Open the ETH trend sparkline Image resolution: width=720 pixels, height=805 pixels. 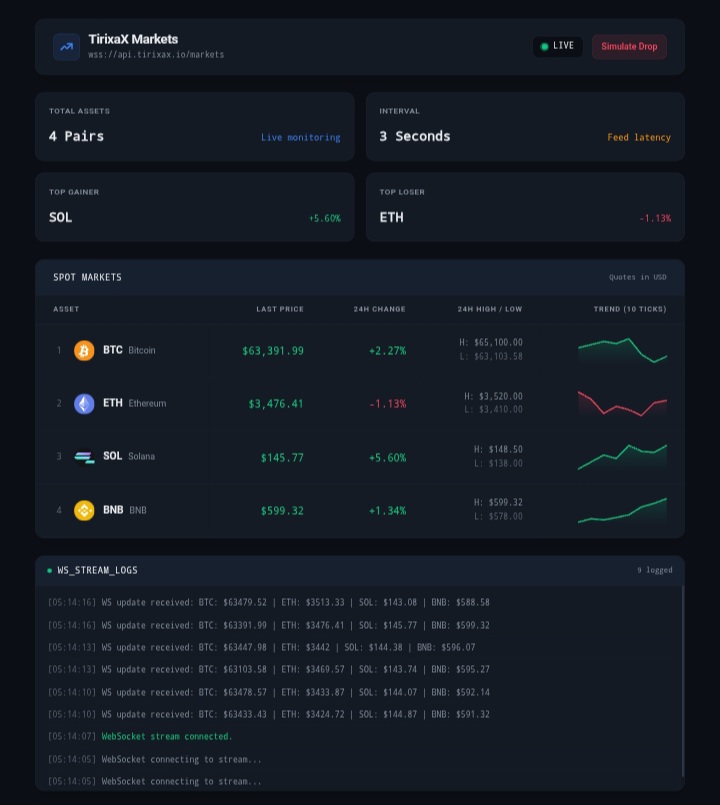coord(622,404)
